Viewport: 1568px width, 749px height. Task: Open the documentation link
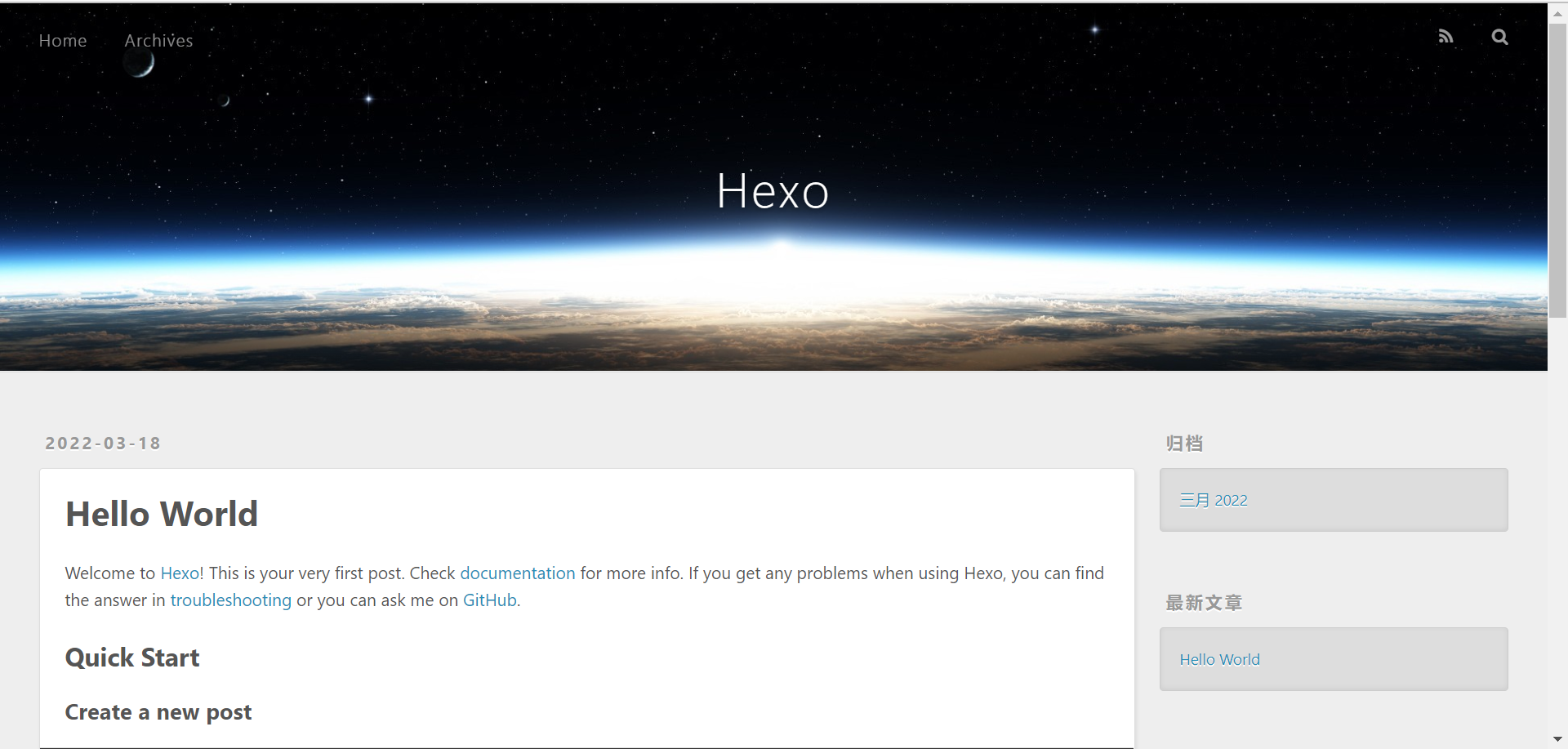(x=517, y=573)
